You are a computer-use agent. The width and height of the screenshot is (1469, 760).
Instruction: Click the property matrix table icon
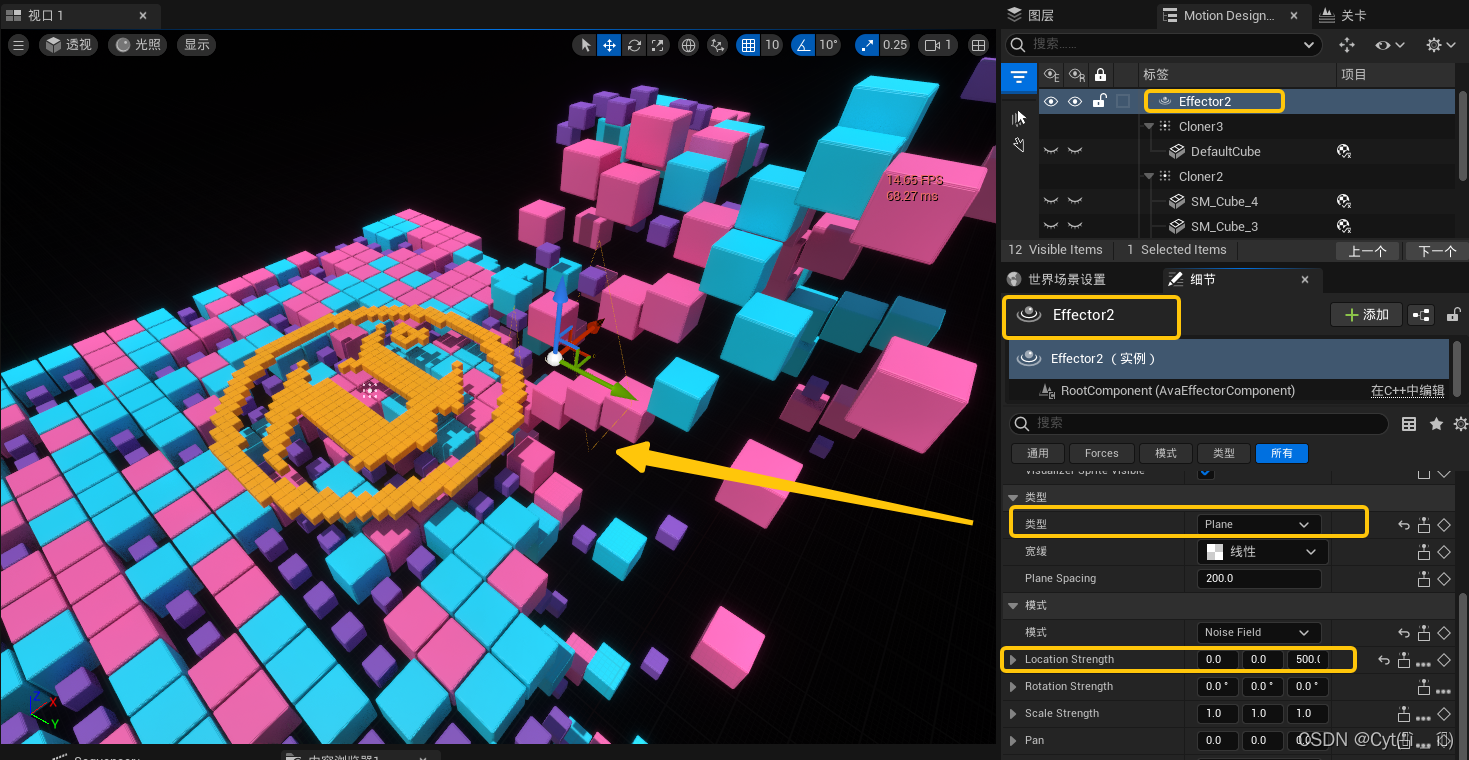1409,424
